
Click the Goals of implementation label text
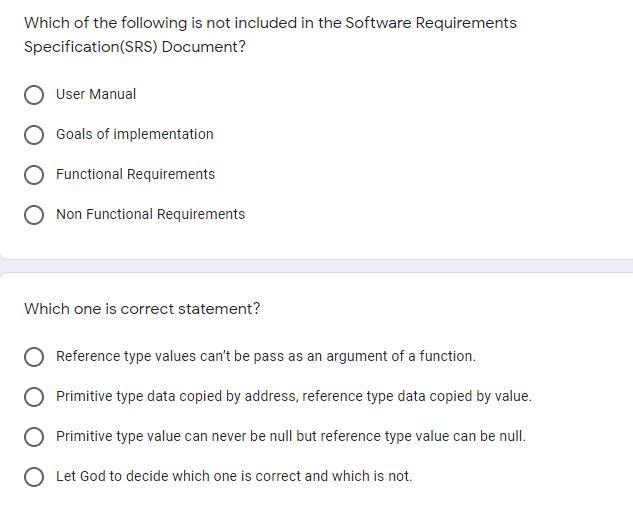tap(135, 134)
